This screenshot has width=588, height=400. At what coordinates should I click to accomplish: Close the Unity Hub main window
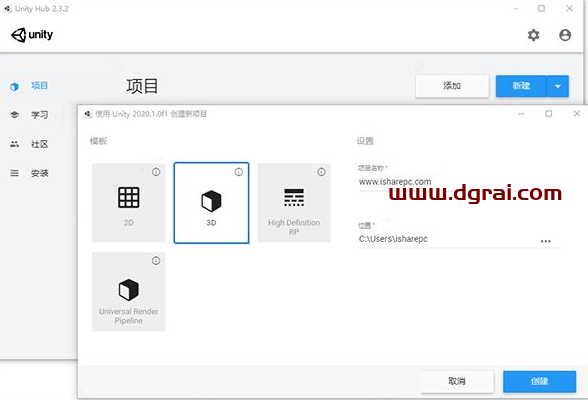pos(569,8)
